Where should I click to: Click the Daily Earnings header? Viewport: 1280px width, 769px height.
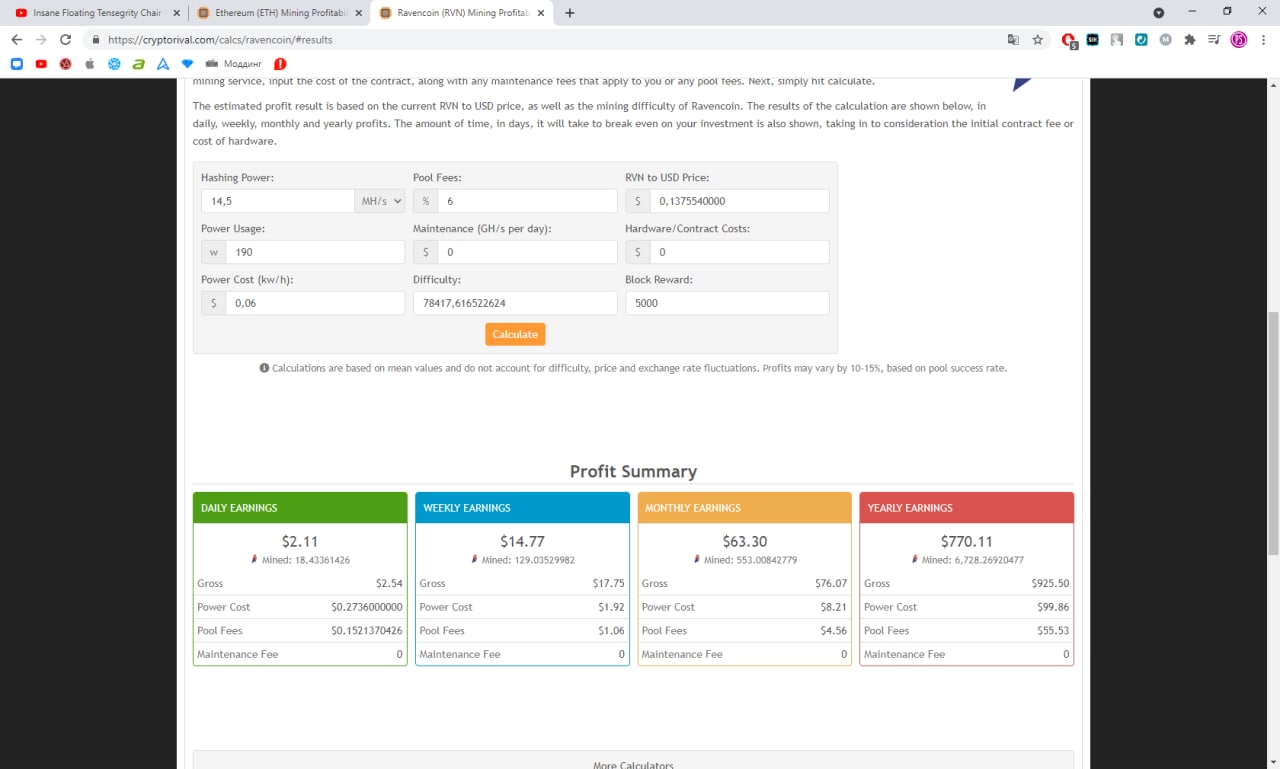point(300,507)
